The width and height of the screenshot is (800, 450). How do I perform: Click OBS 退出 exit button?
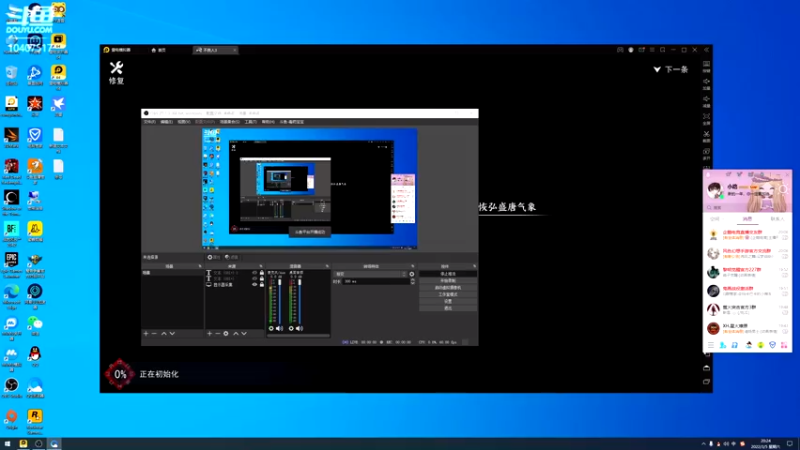448,308
